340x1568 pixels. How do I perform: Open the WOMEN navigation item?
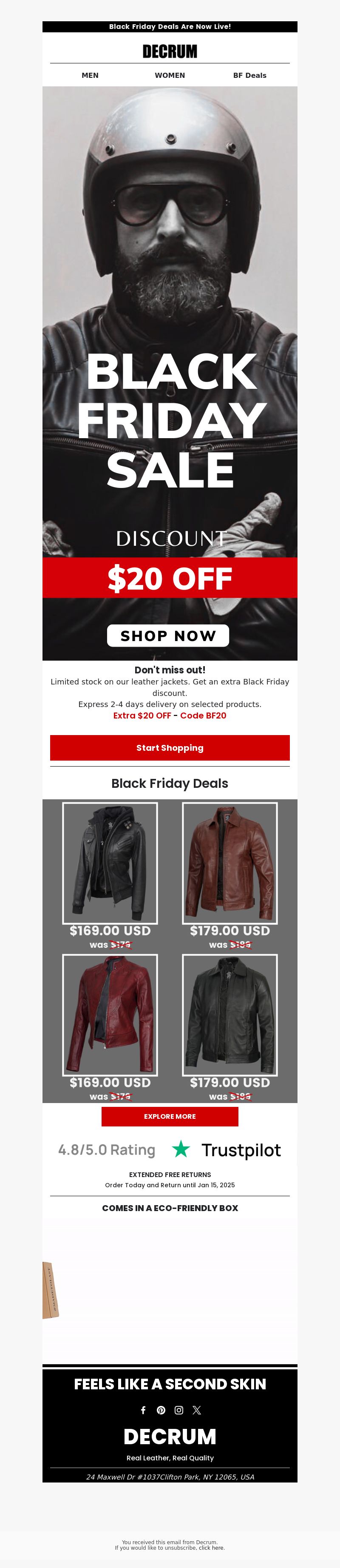point(170,75)
